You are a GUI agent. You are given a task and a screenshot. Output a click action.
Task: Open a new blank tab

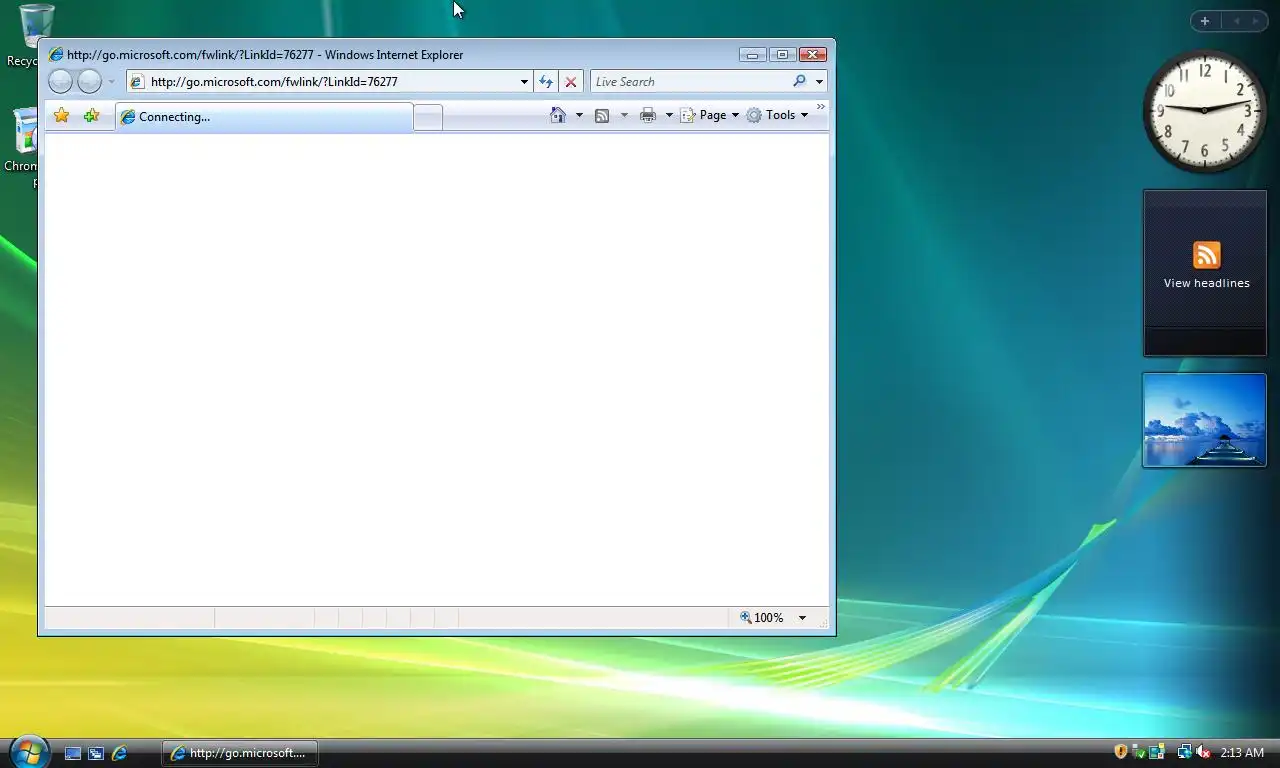point(428,117)
